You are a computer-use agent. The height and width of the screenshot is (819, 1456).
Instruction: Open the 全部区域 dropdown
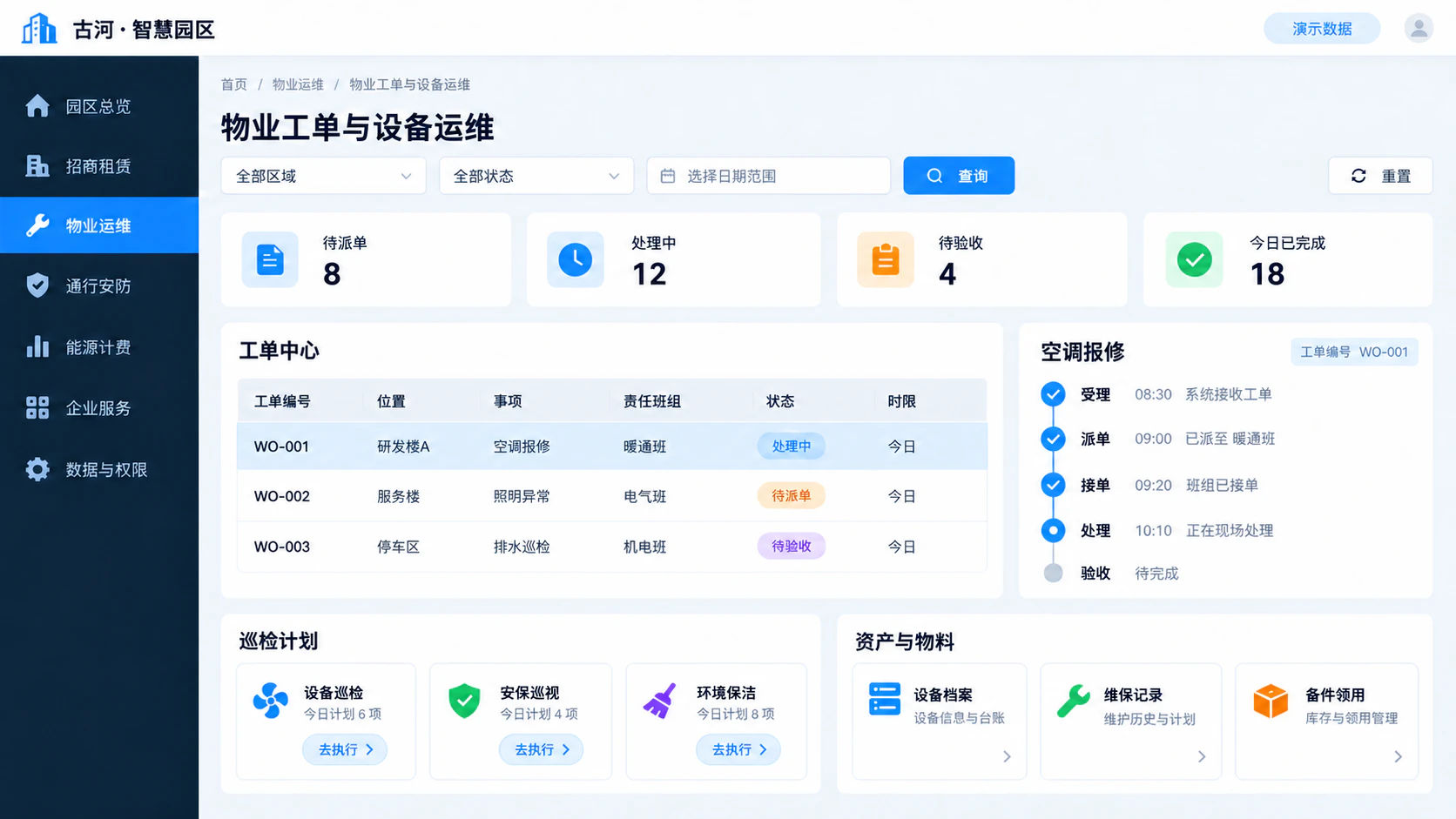323,176
